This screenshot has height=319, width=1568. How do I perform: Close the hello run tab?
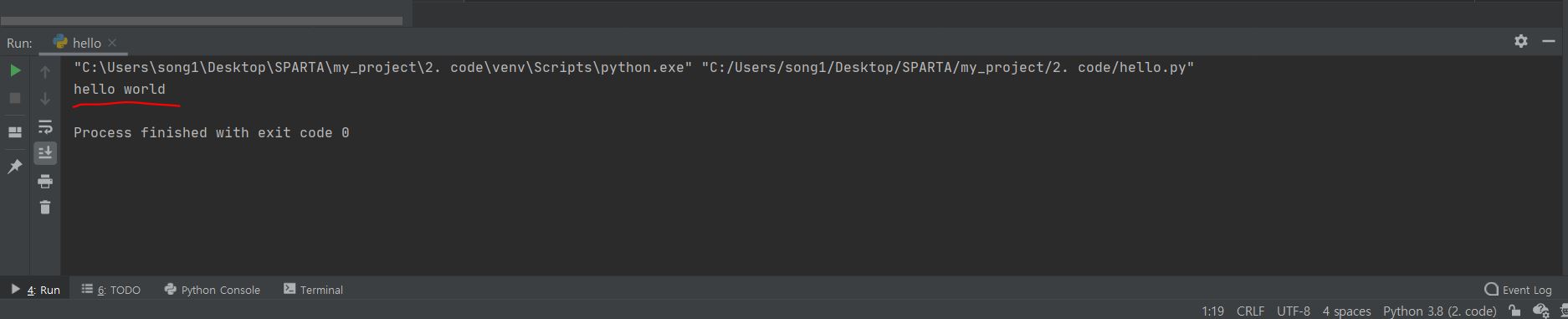112,43
